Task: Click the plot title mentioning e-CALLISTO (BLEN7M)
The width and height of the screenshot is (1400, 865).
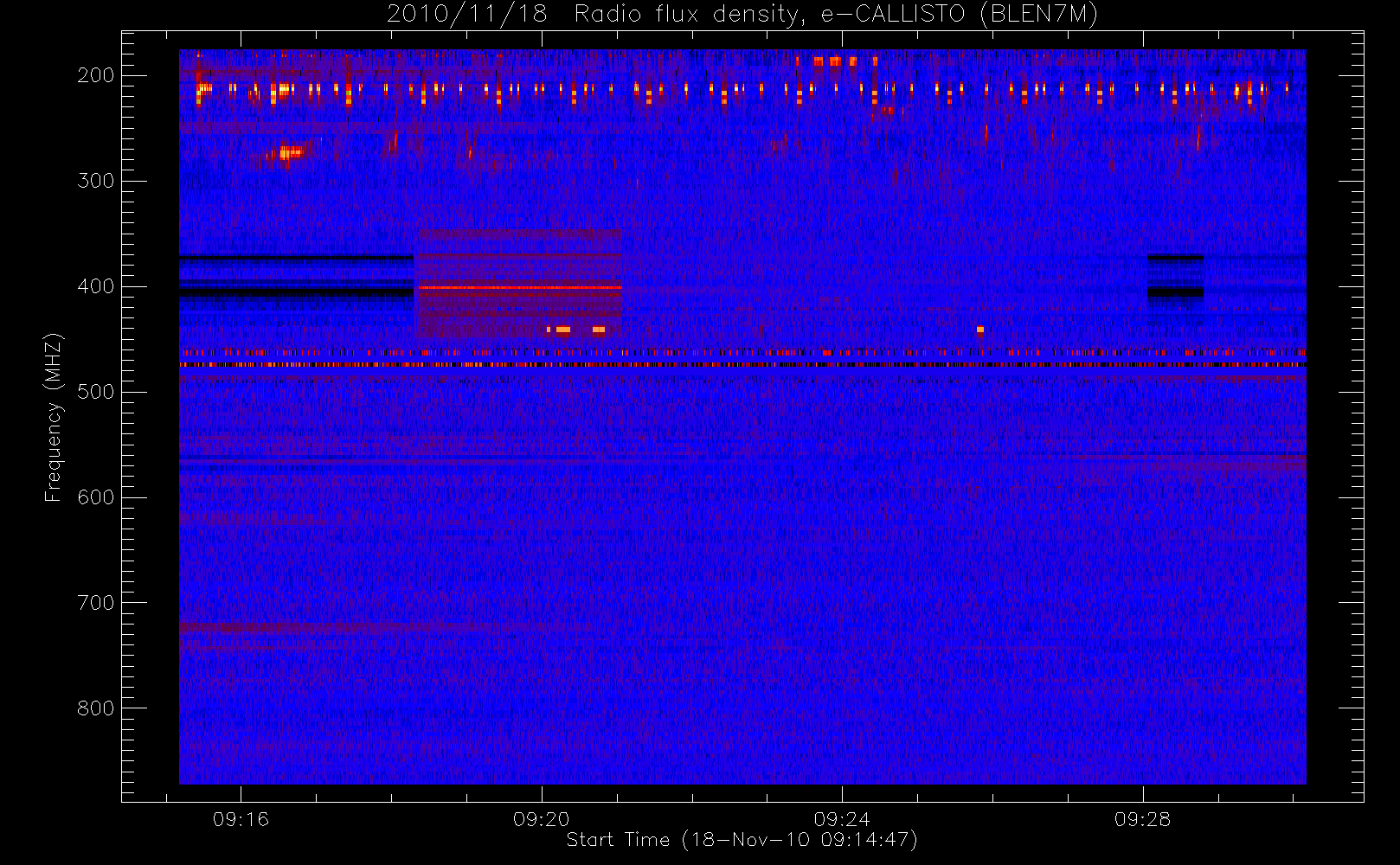Action: [742, 15]
